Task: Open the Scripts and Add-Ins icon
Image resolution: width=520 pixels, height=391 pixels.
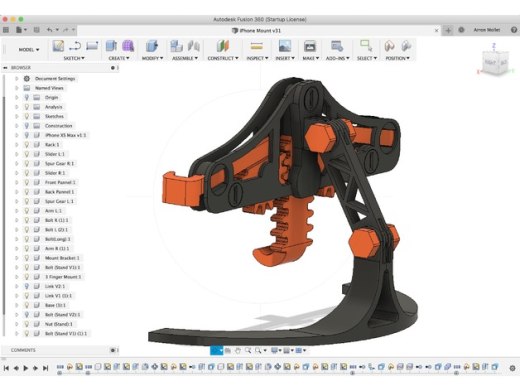Action: 337,46
